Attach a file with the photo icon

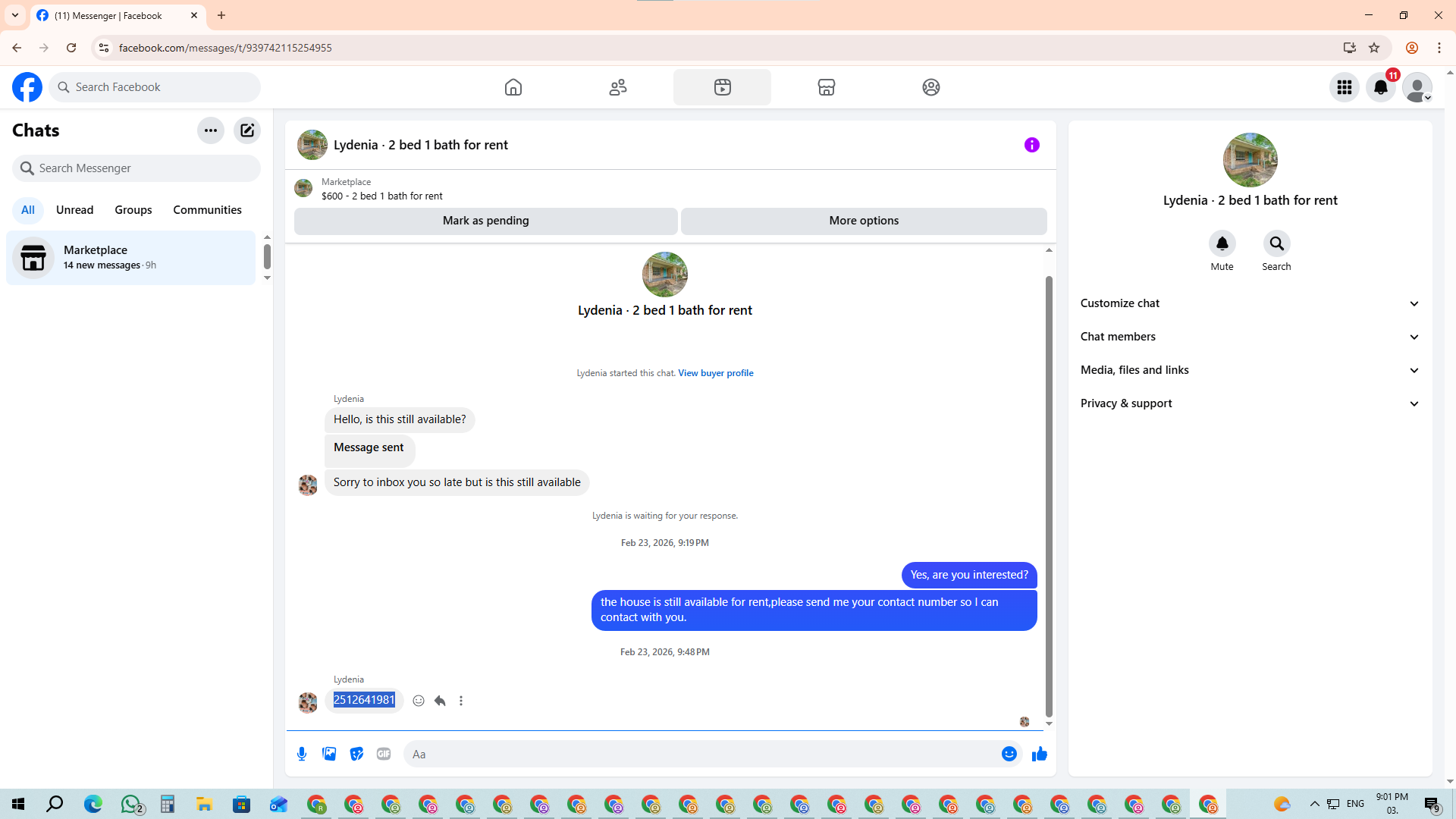click(329, 754)
